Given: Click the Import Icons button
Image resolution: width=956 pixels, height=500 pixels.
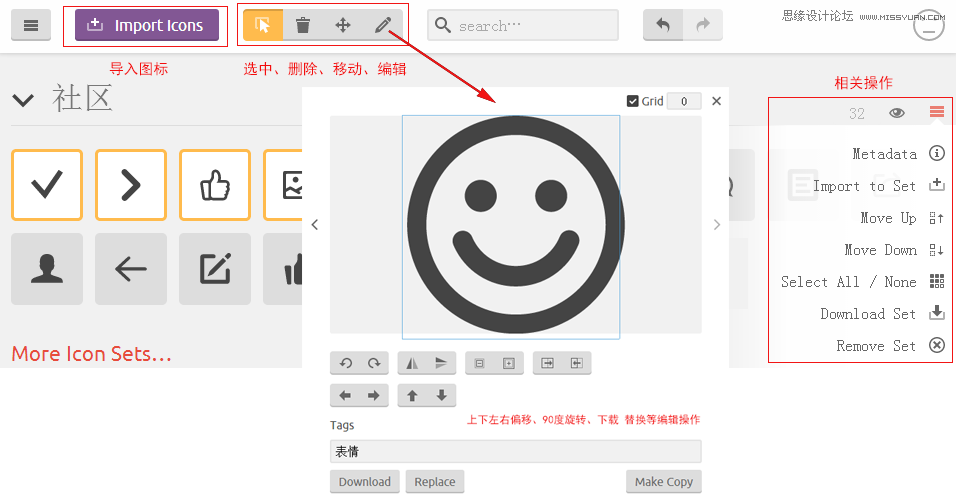Looking at the screenshot, I should pyautogui.click(x=147, y=26).
